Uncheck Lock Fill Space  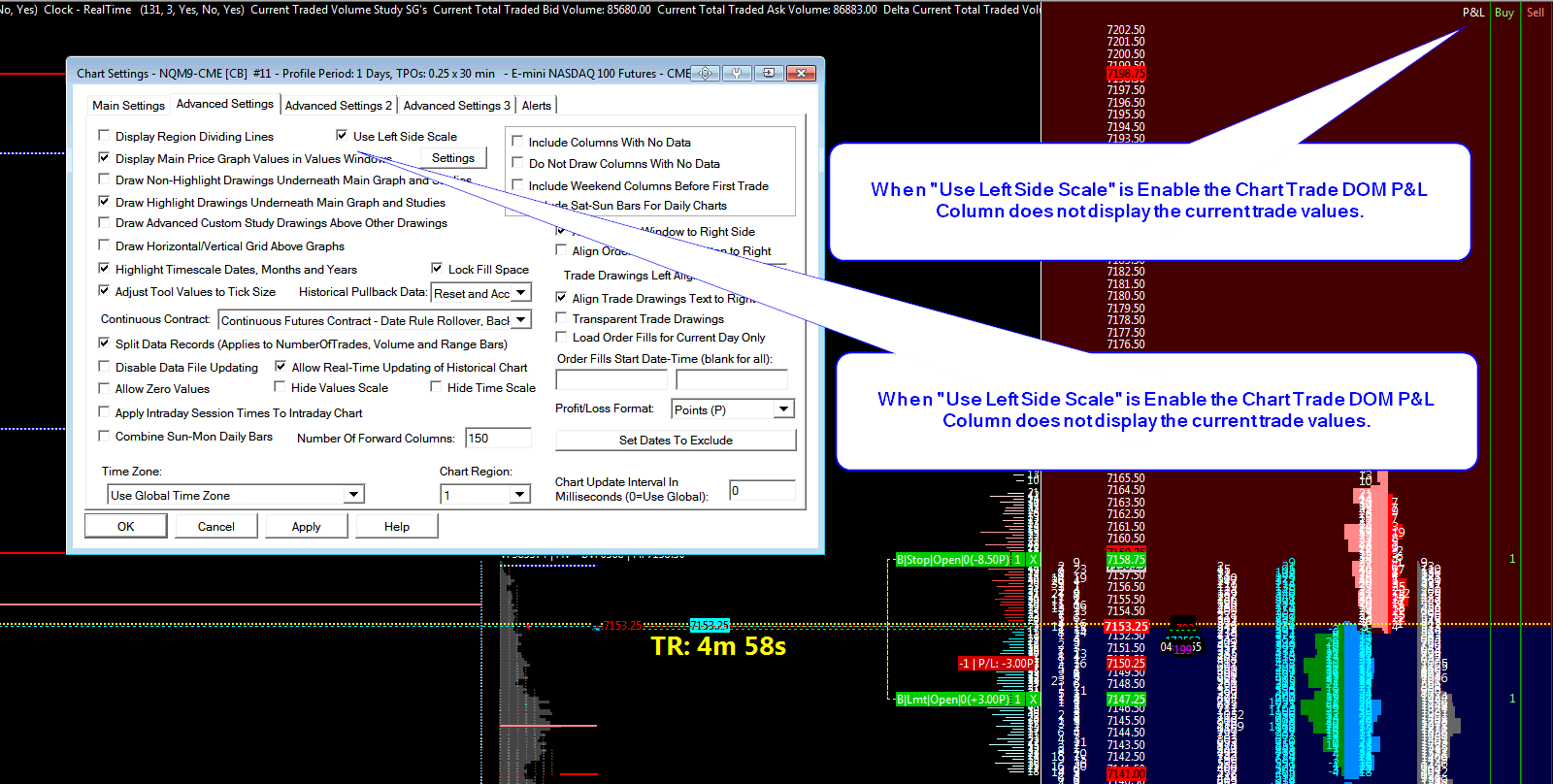(x=437, y=269)
